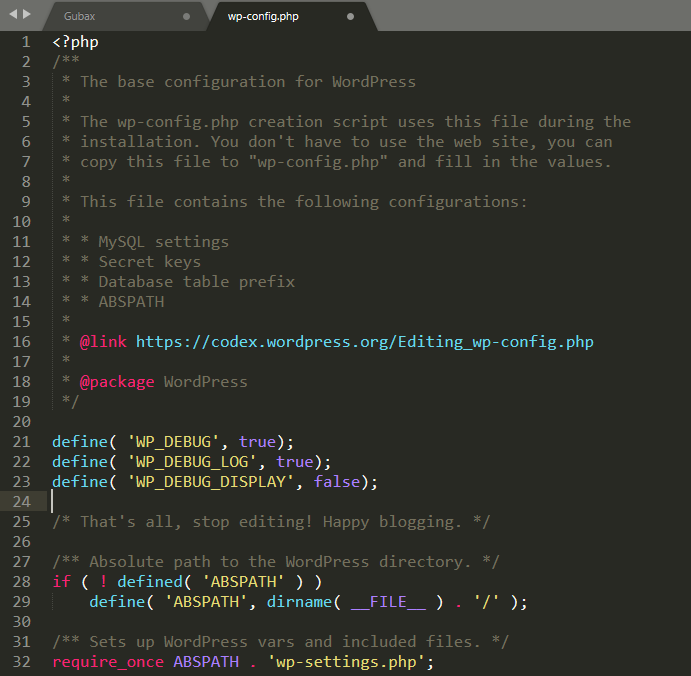
Task: Click line number 32 in the gutter
Action: point(23,662)
